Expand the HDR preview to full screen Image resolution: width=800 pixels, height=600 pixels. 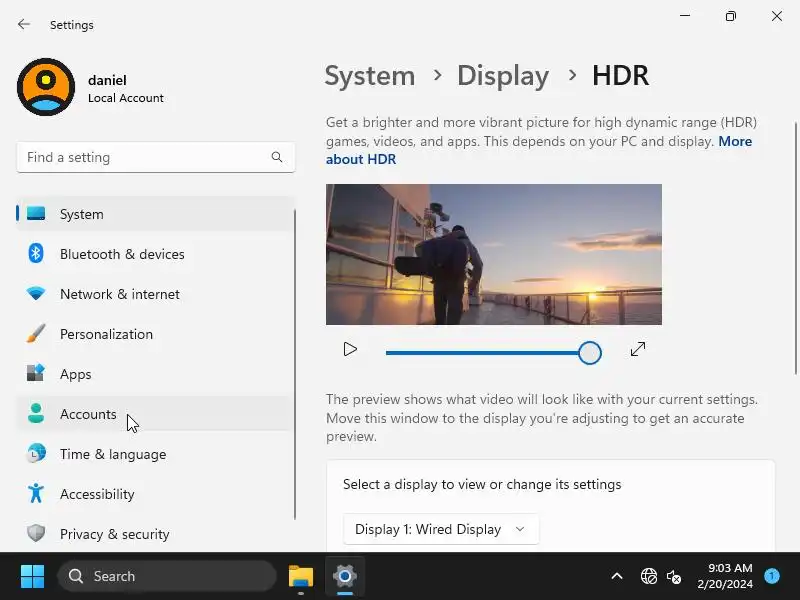(638, 349)
